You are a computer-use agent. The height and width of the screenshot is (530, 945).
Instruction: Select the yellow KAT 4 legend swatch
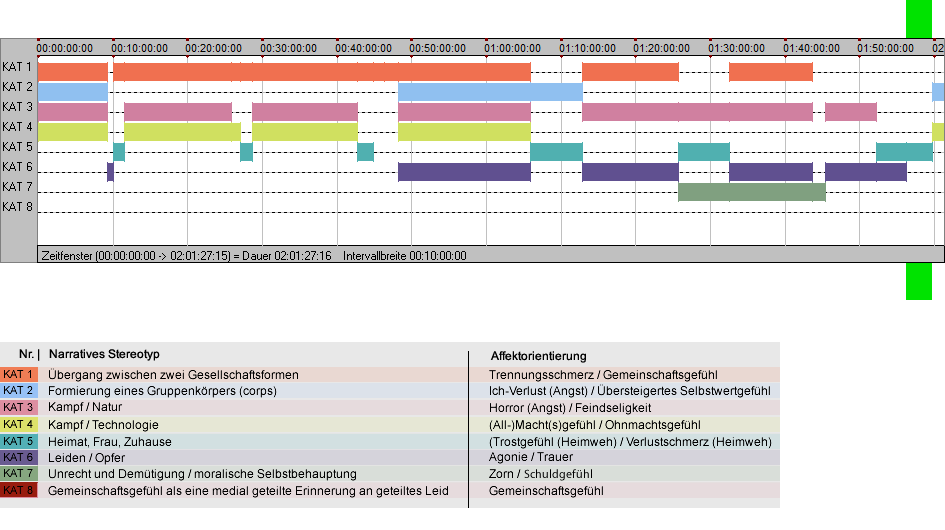19,424
